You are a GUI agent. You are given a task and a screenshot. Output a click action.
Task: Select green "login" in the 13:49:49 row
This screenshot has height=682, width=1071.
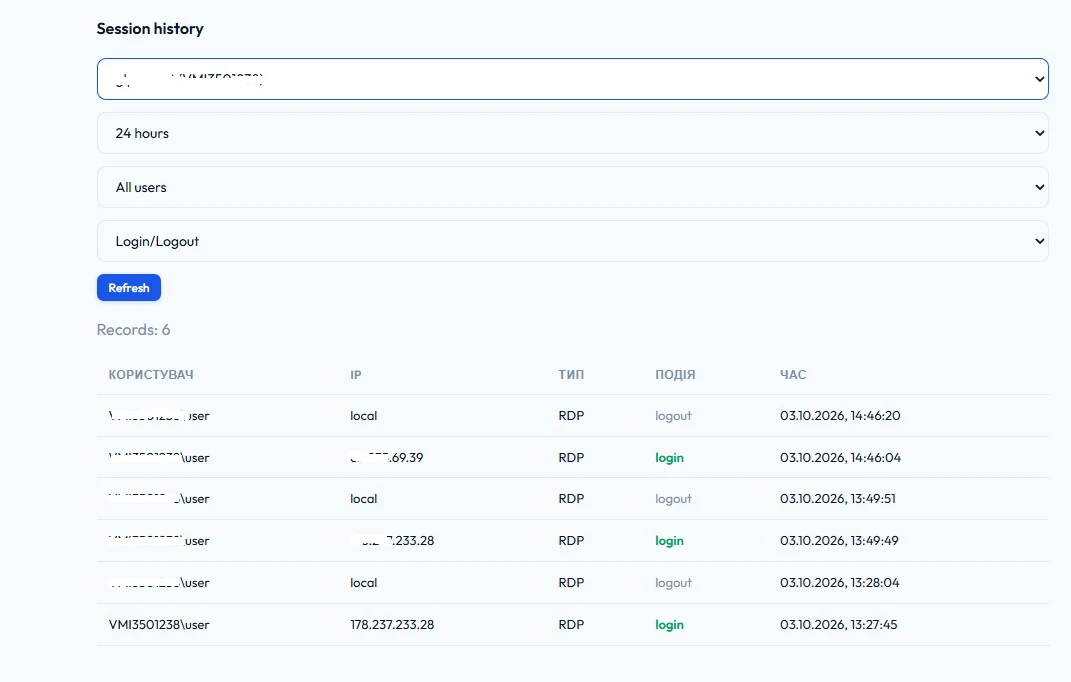[669, 541]
